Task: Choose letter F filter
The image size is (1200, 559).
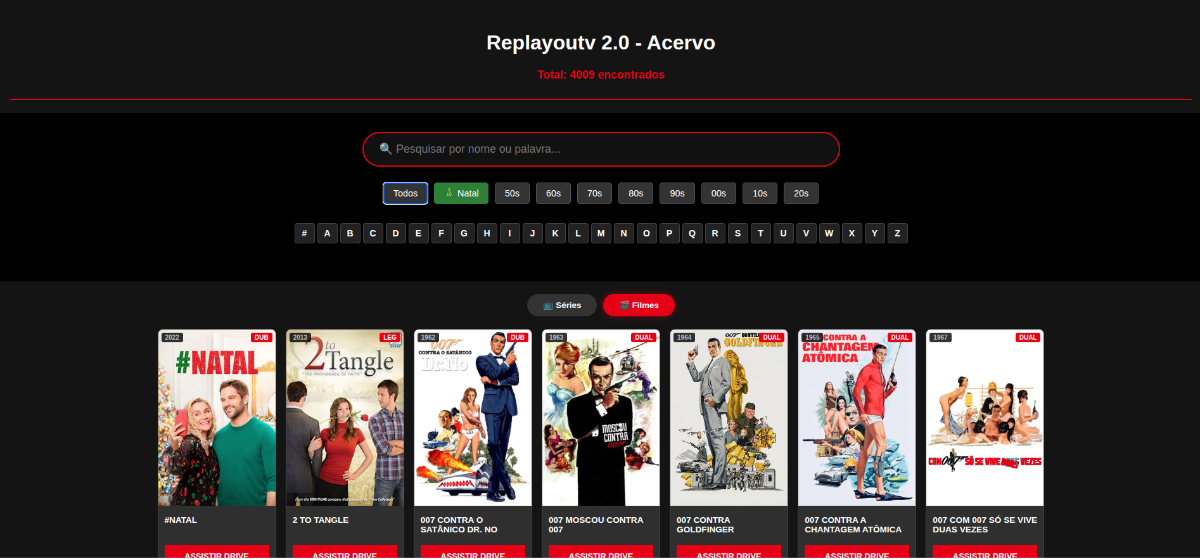Action: (441, 233)
